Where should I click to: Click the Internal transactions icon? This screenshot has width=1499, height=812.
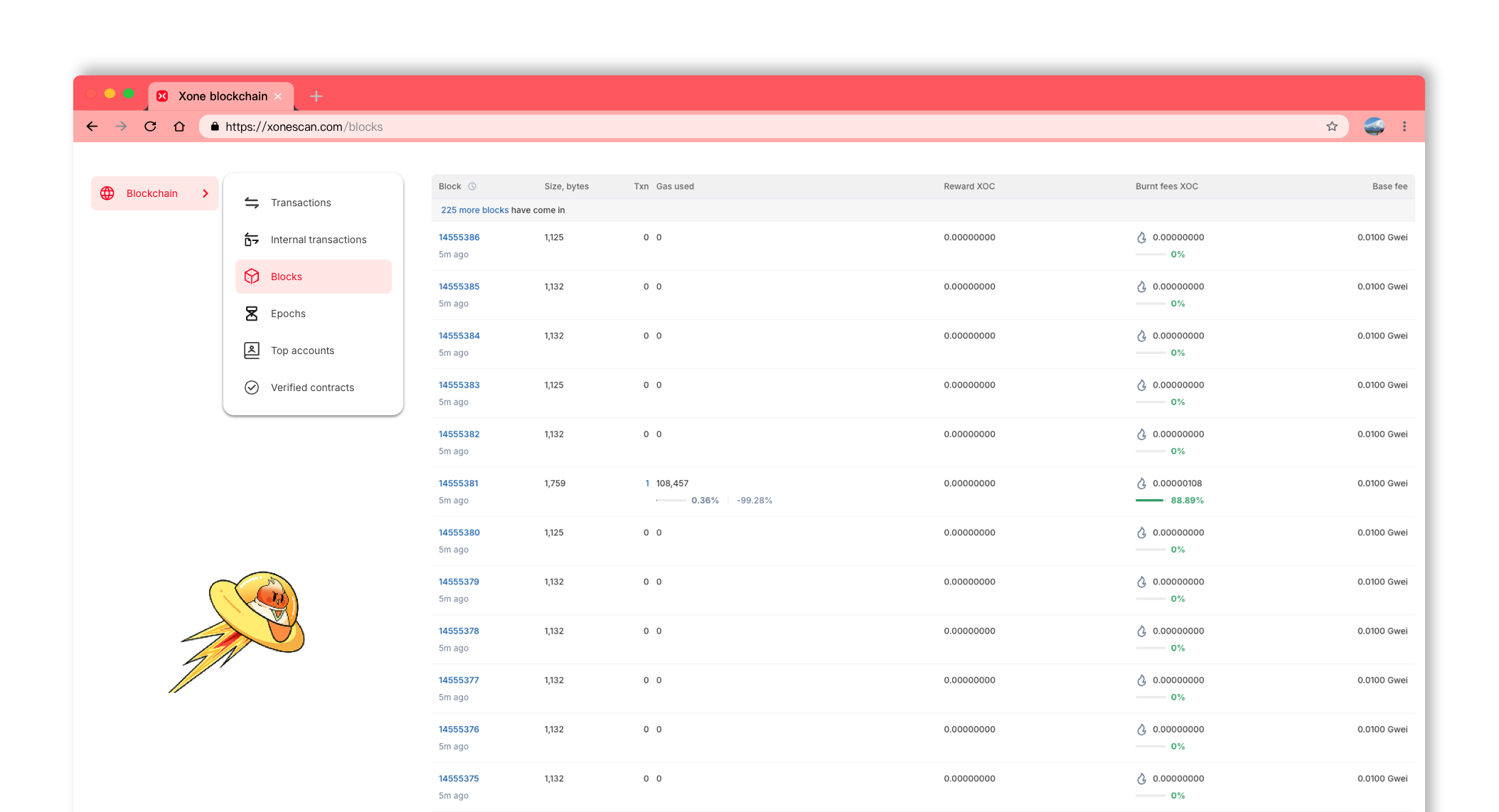(252, 240)
